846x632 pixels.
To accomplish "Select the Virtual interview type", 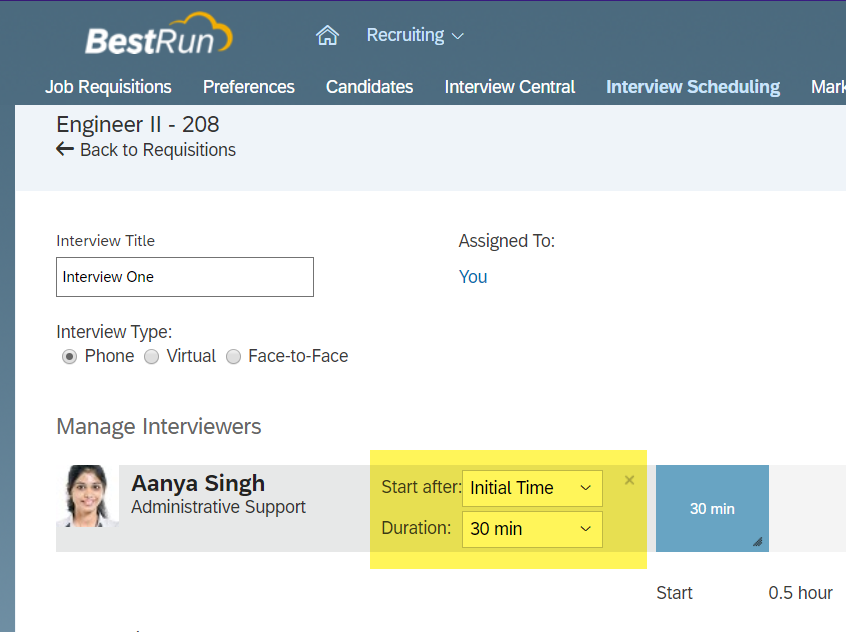I will [x=152, y=357].
